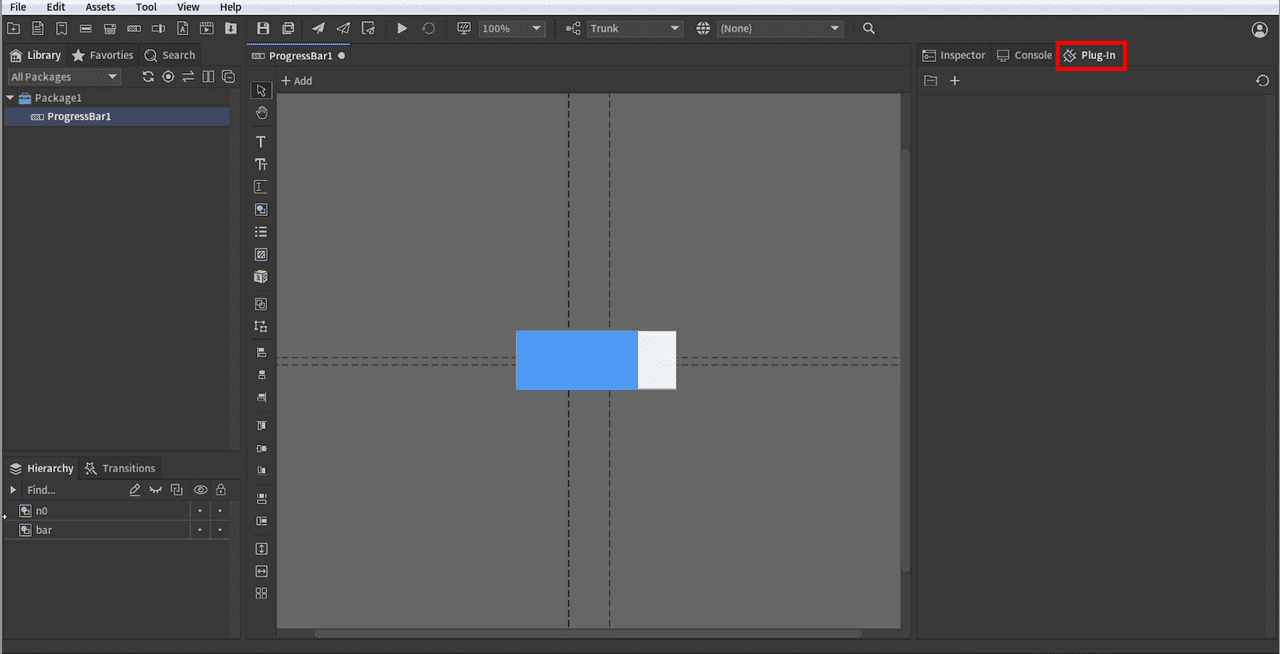Click the refresh icon in the Plug-In panel
The width and height of the screenshot is (1280, 654).
point(1262,81)
